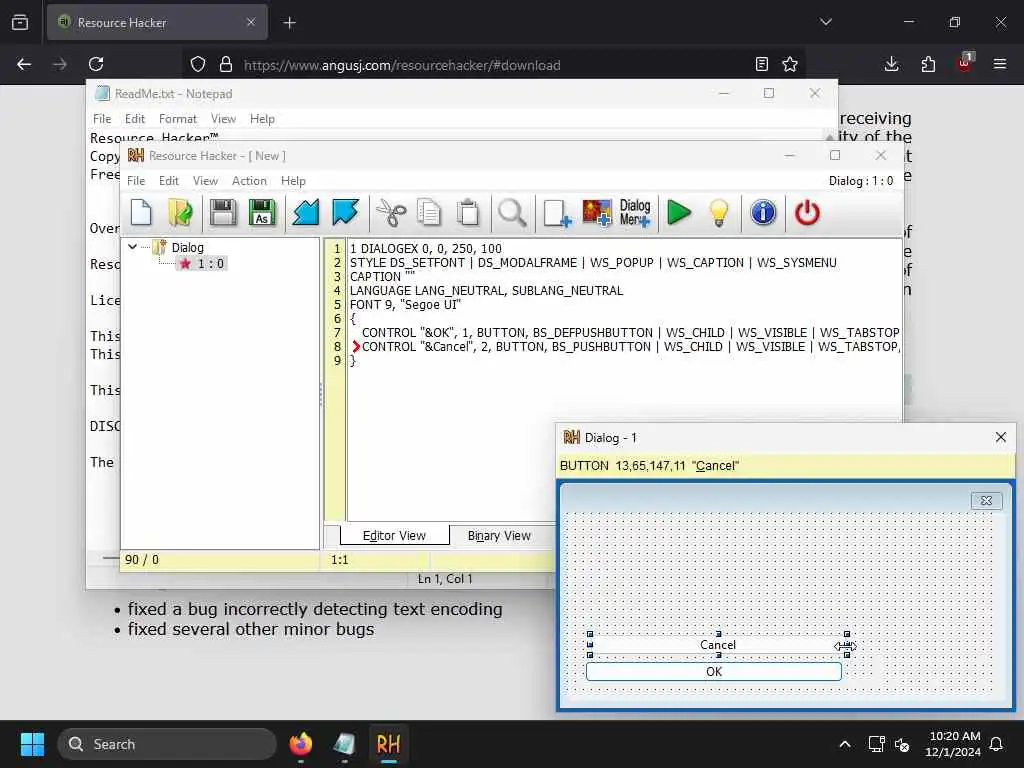Click the blue information icon
1024x768 pixels.
pyautogui.click(x=763, y=213)
